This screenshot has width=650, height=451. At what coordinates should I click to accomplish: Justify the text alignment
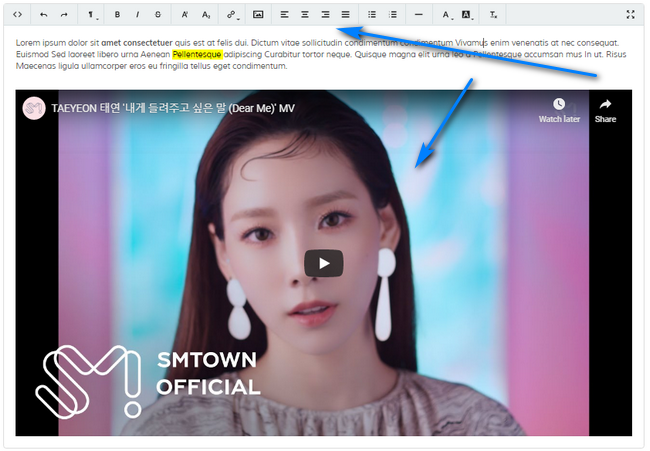345,15
